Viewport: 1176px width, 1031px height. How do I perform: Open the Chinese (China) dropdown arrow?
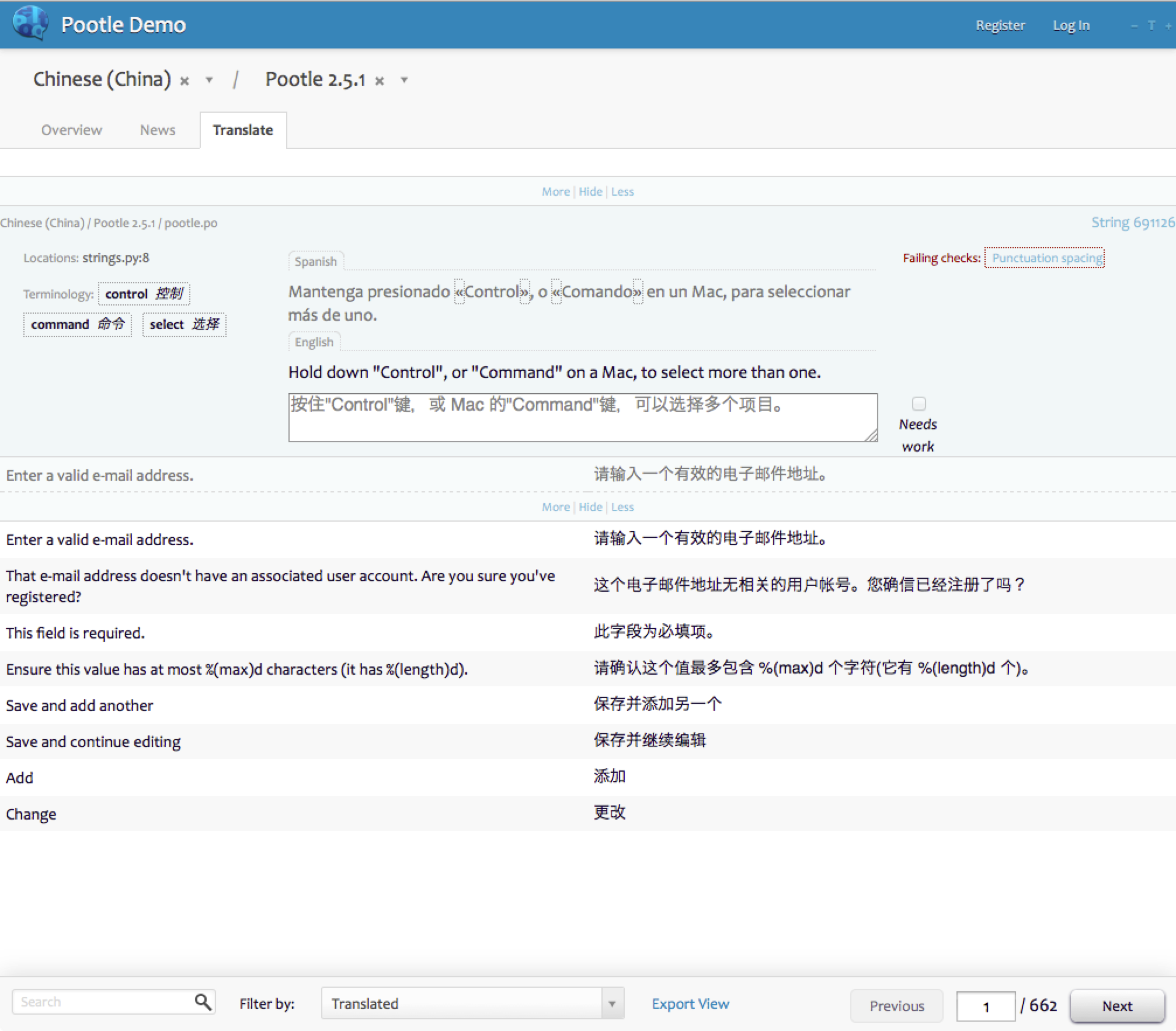point(208,80)
